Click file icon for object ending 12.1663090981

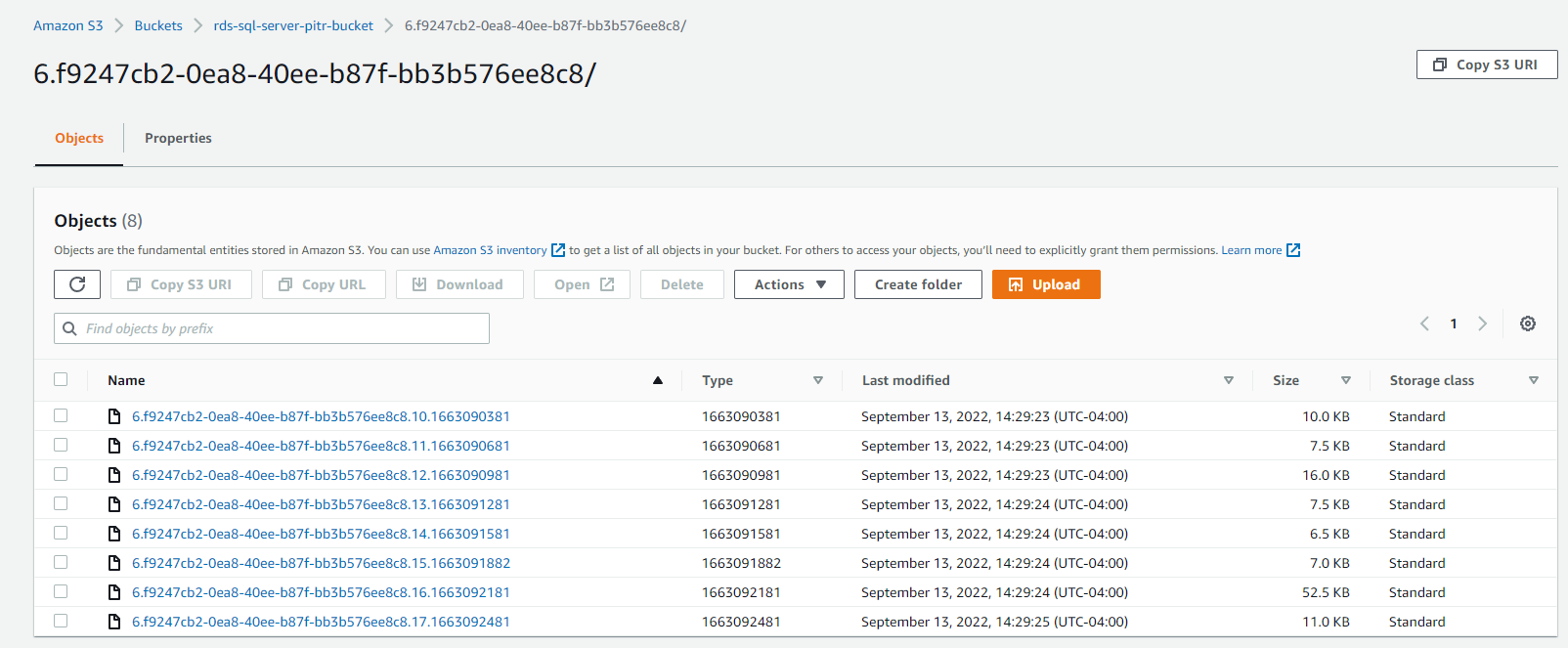pyautogui.click(x=114, y=475)
